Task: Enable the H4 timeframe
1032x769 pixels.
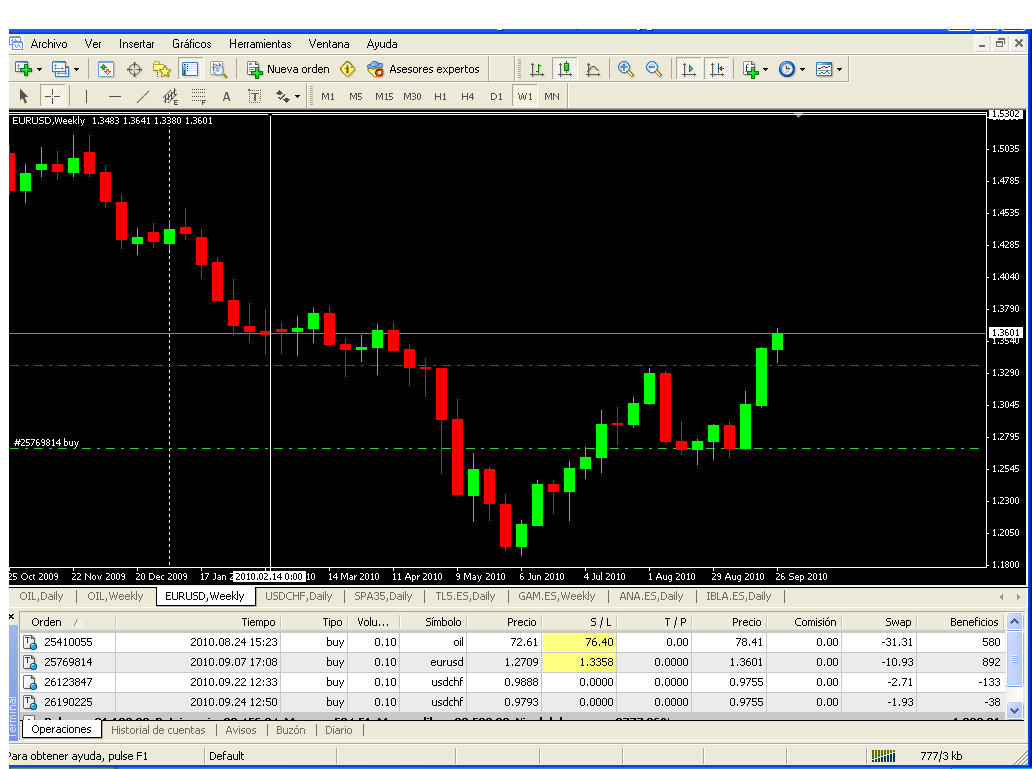Action: click(468, 96)
